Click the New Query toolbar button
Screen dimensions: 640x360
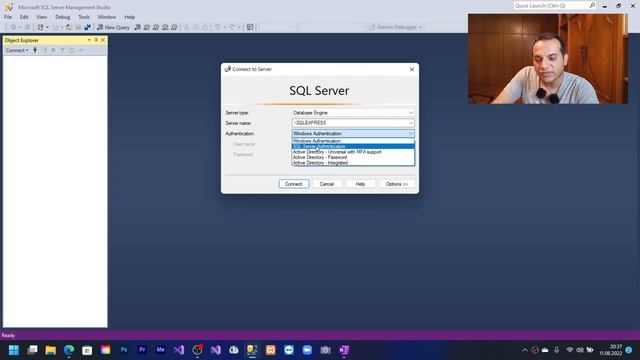tap(113, 27)
